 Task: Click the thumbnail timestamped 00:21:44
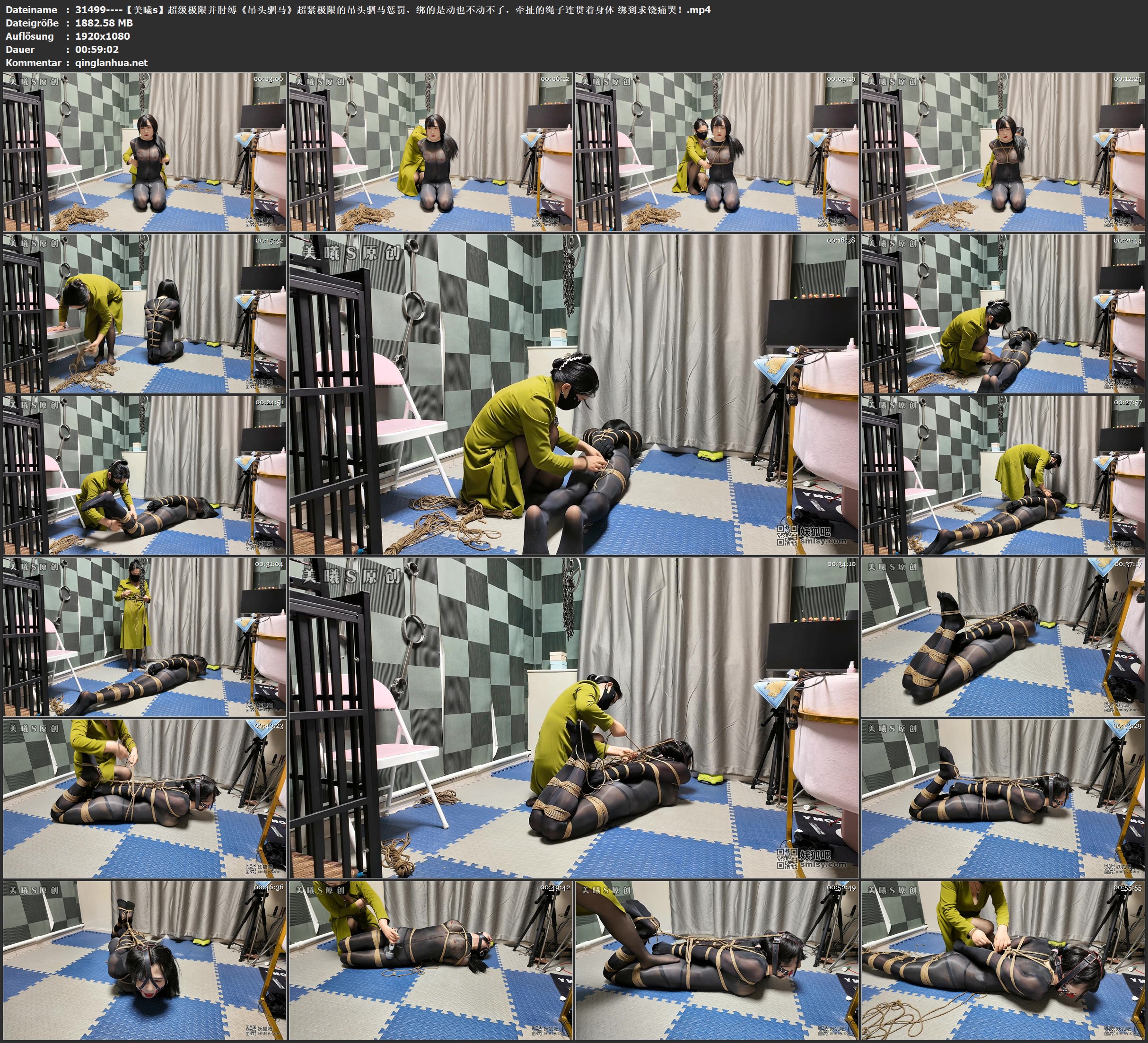1003,313
